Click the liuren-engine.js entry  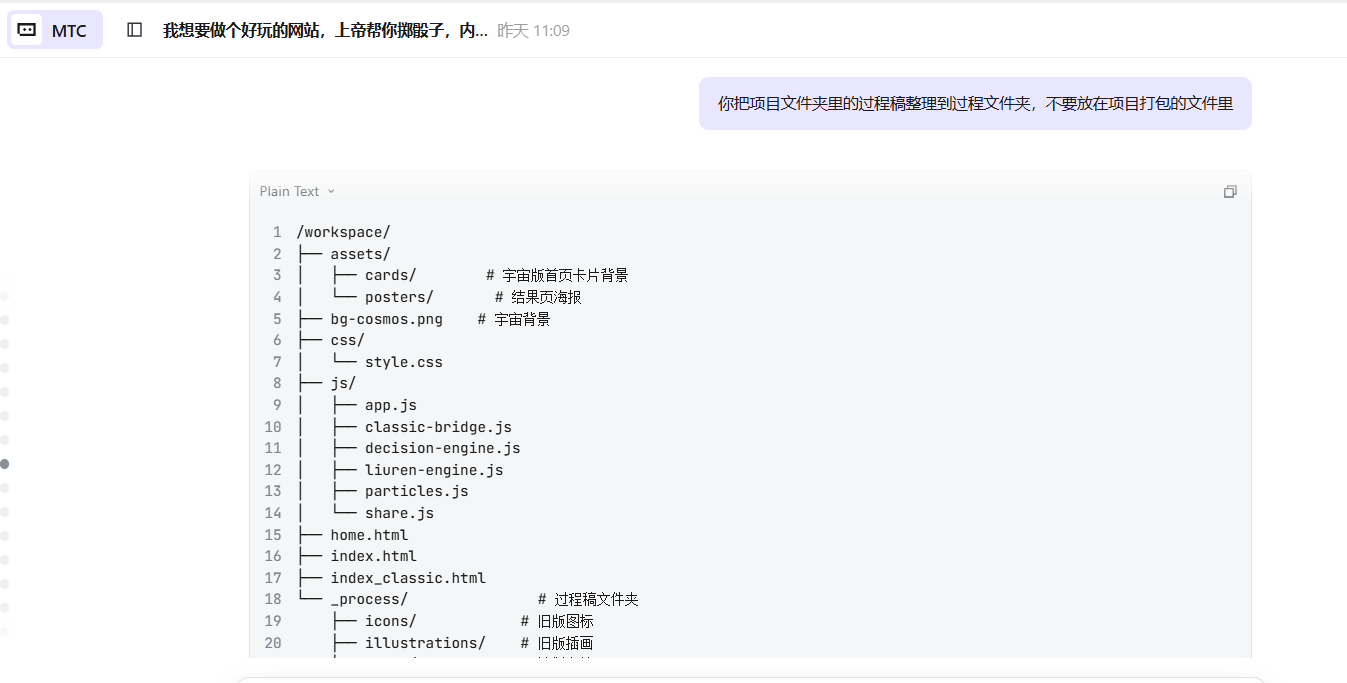(433, 470)
